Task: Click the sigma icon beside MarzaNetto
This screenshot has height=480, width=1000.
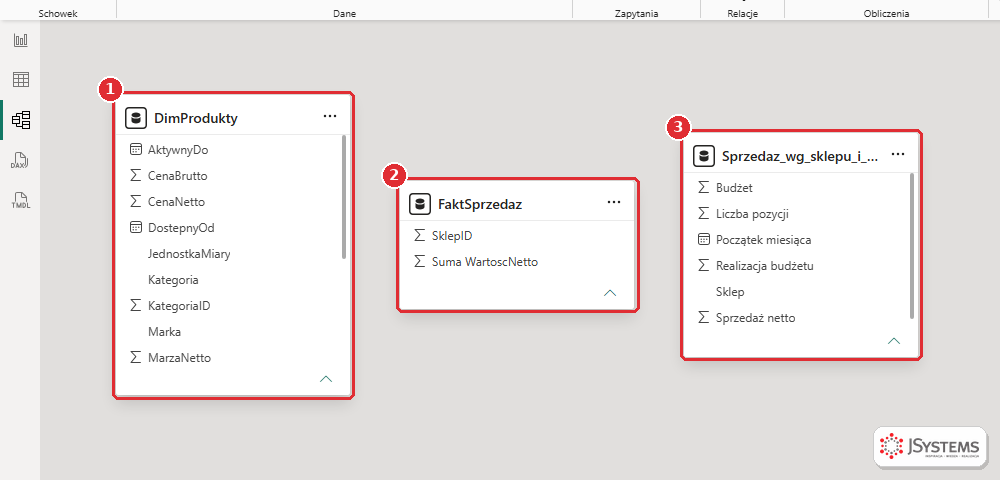Action: 135,358
